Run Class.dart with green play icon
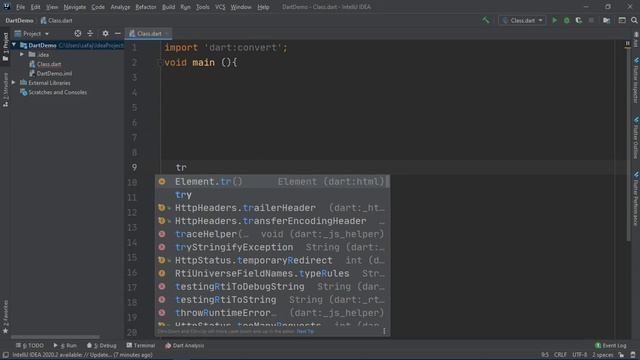The height and width of the screenshot is (360, 640). 554,20
